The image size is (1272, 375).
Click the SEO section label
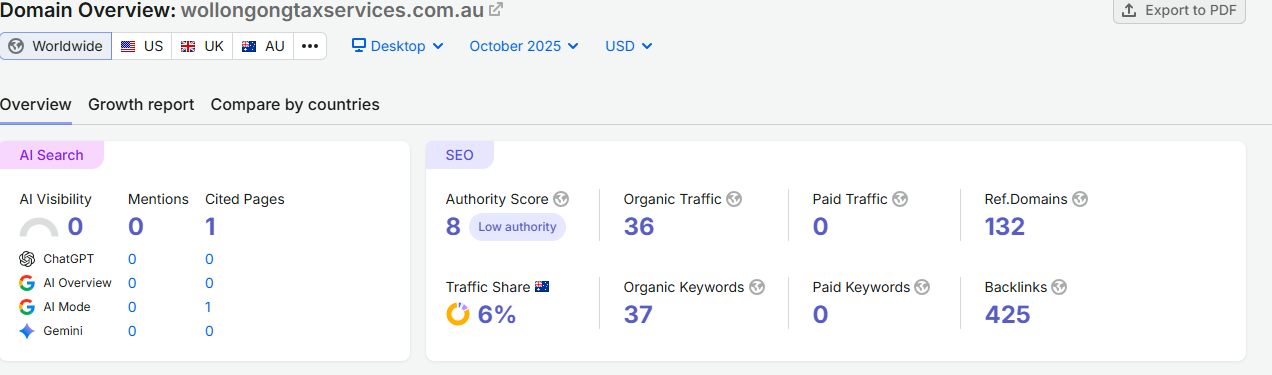tap(459, 155)
